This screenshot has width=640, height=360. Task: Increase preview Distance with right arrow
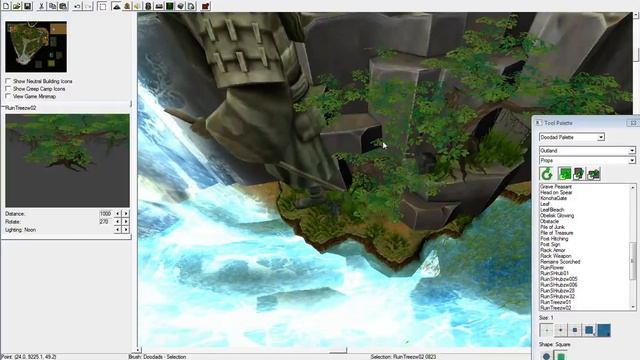click(126, 213)
